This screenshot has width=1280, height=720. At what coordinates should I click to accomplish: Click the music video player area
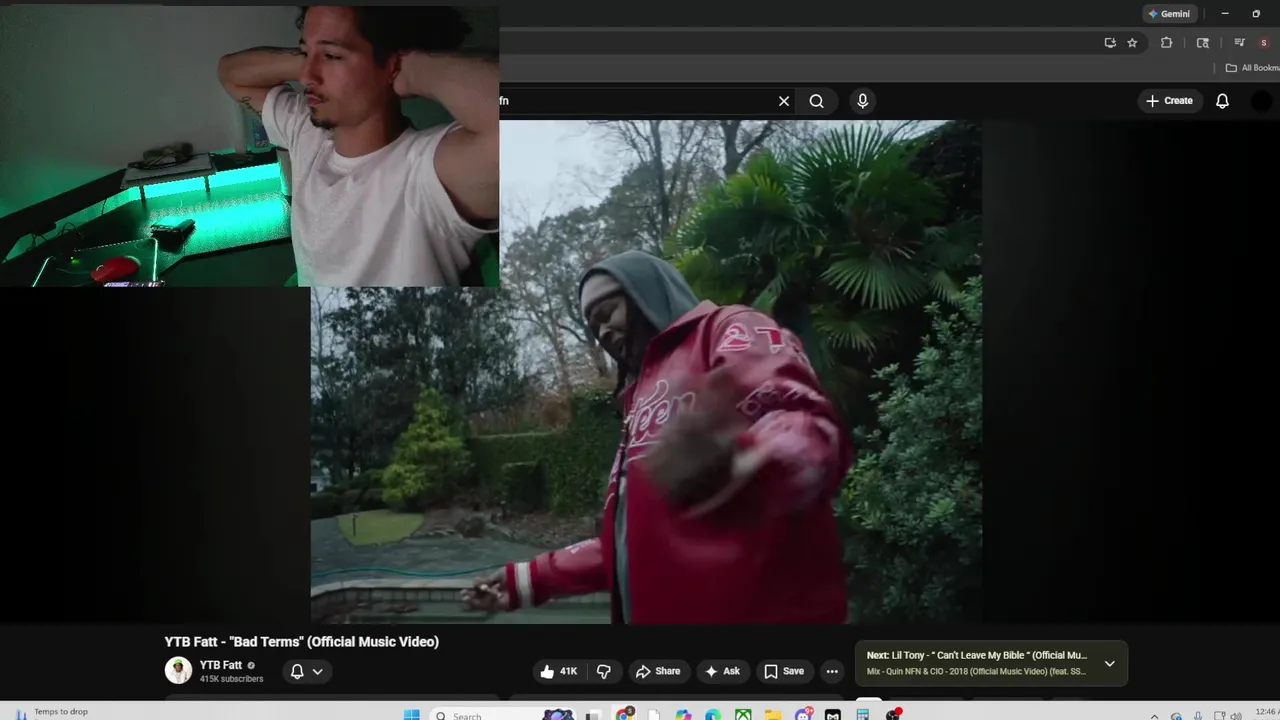point(646,372)
